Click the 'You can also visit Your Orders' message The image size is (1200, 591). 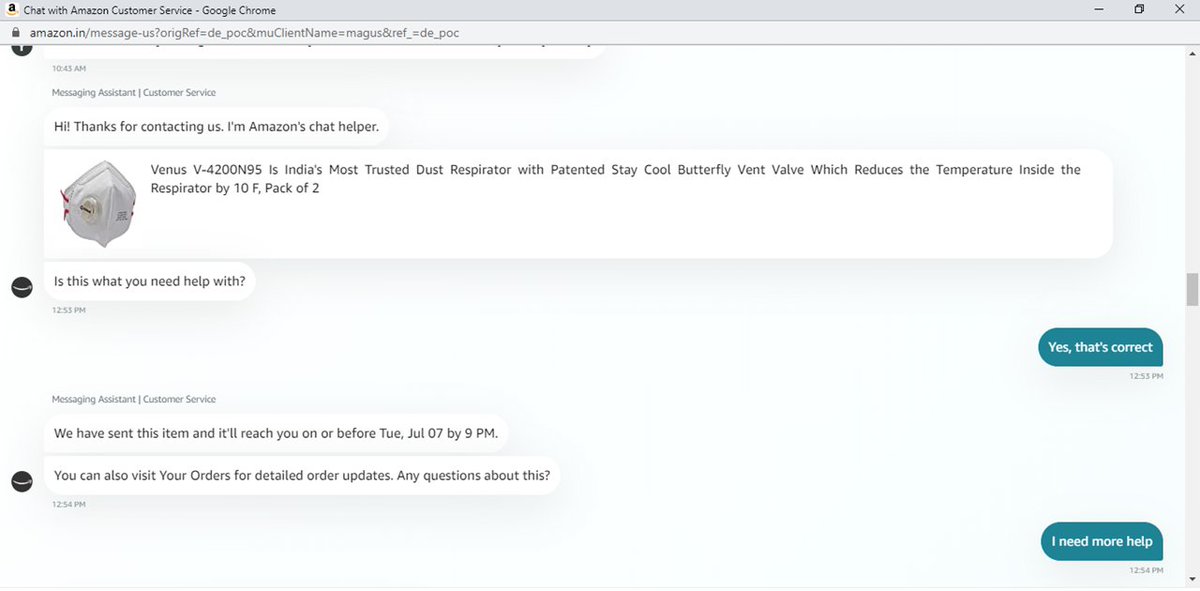click(x=301, y=475)
